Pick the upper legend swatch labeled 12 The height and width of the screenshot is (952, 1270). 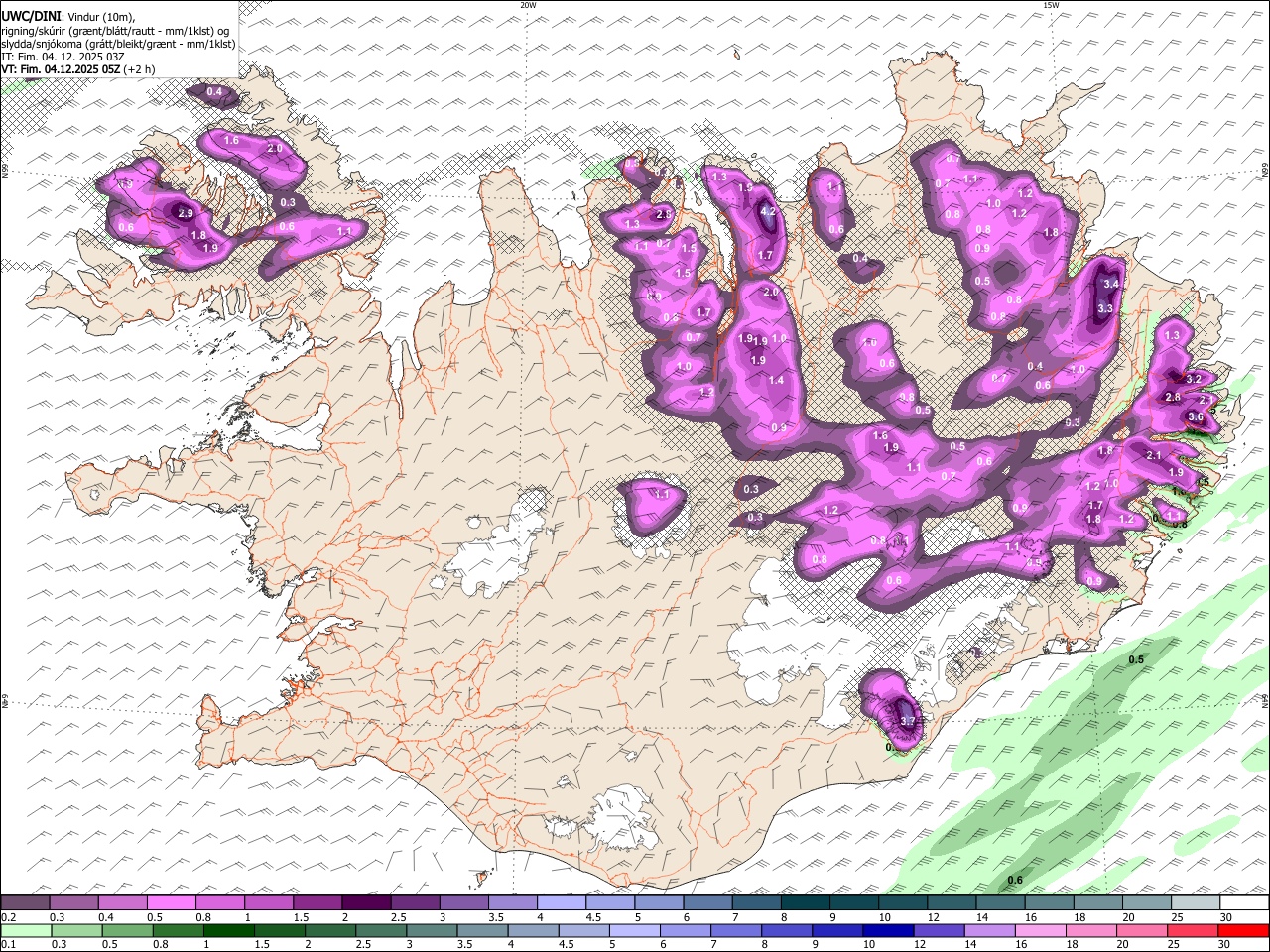pos(951,903)
